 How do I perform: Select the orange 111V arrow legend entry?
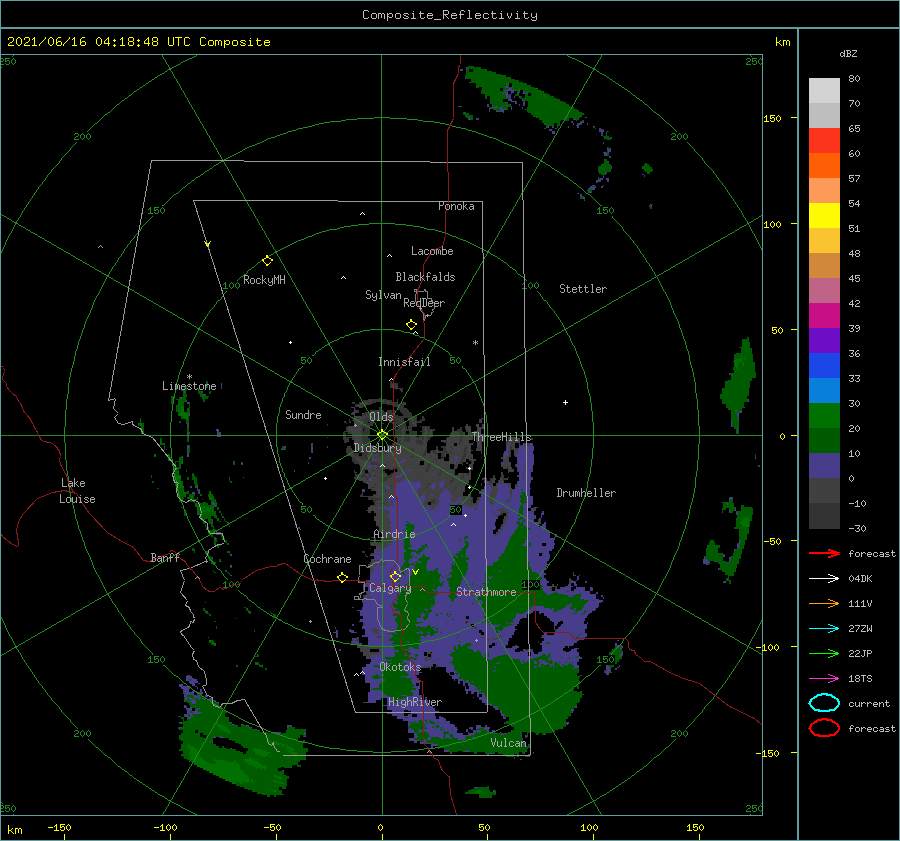(824, 603)
